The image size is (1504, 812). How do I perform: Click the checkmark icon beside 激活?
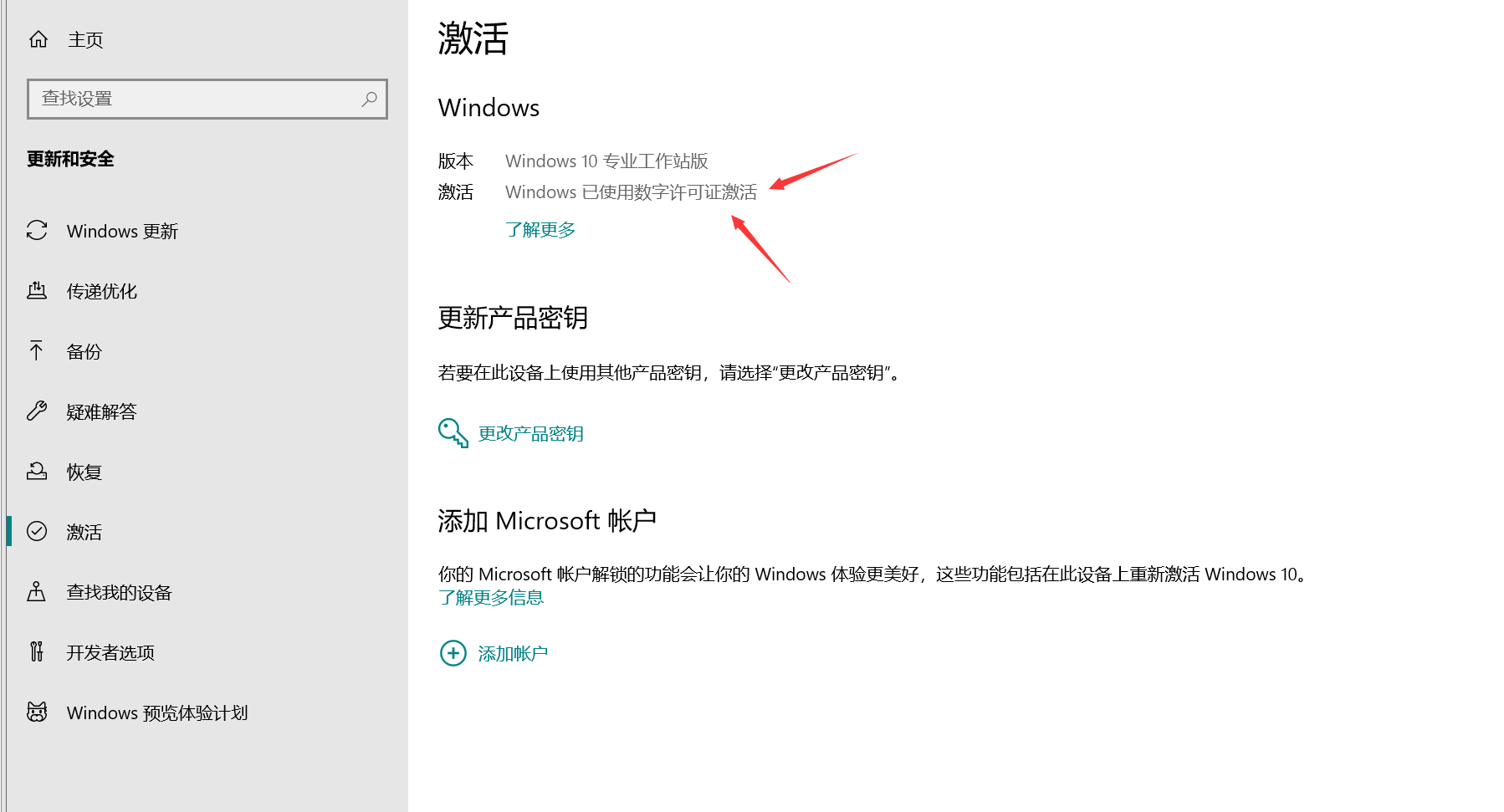[x=38, y=531]
